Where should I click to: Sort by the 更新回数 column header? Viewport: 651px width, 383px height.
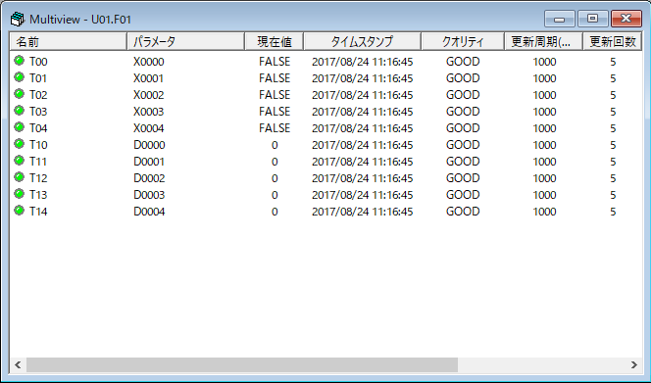tap(612, 42)
